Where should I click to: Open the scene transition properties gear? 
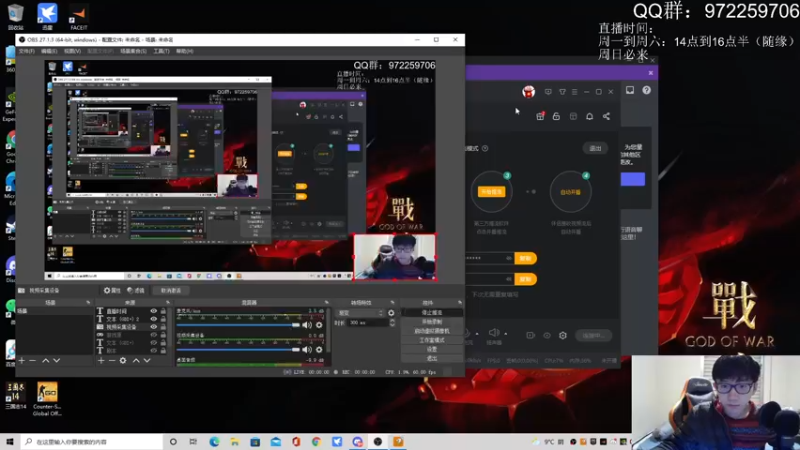click(x=391, y=313)
